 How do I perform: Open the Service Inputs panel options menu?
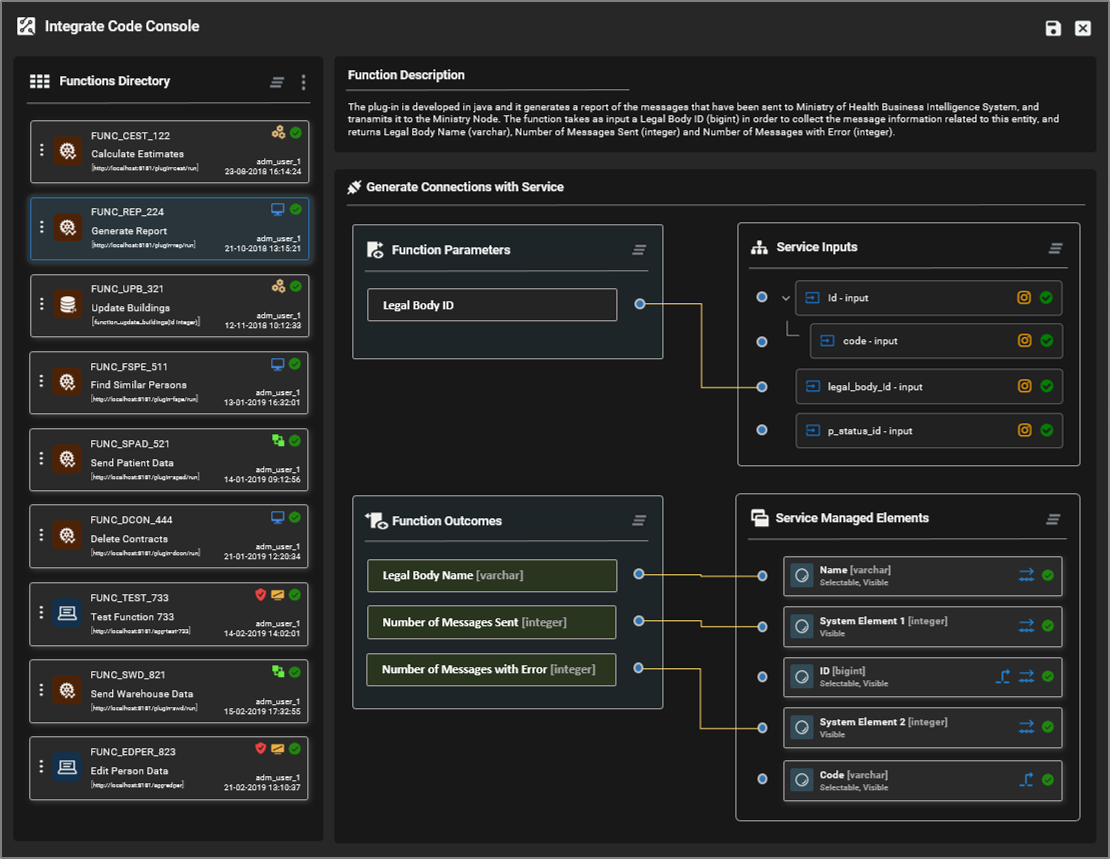tap(1056, 248)
